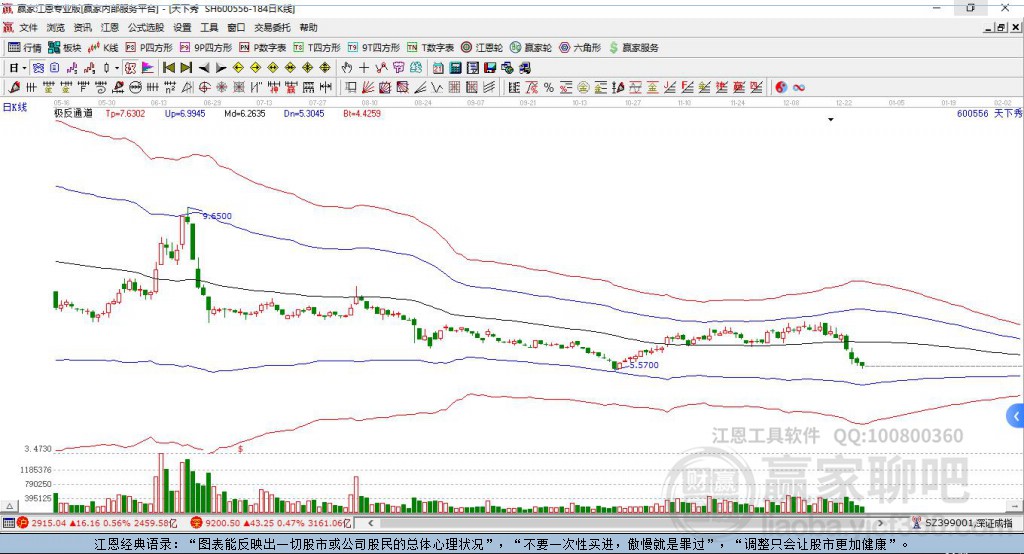The height and width of the screenshot is (554, 1024).
Task: Click the Tp=7.6302 value label
Action: point(125,114)
